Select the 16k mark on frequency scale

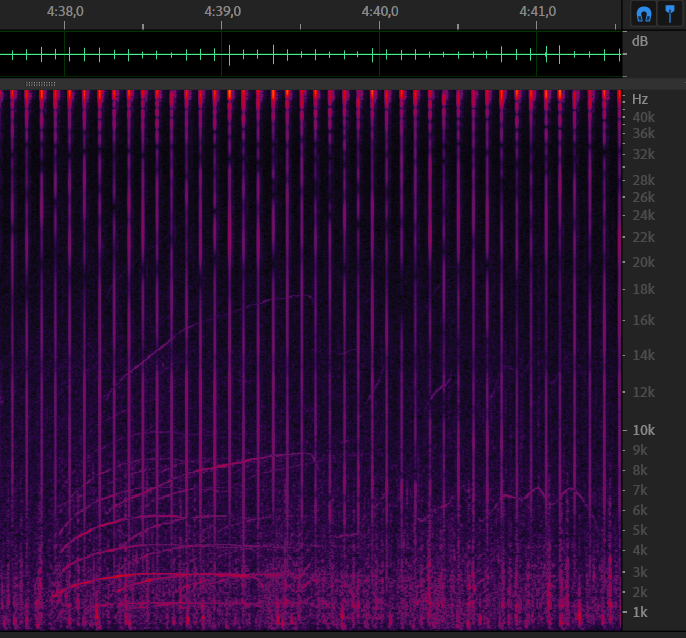click(642, 320)
